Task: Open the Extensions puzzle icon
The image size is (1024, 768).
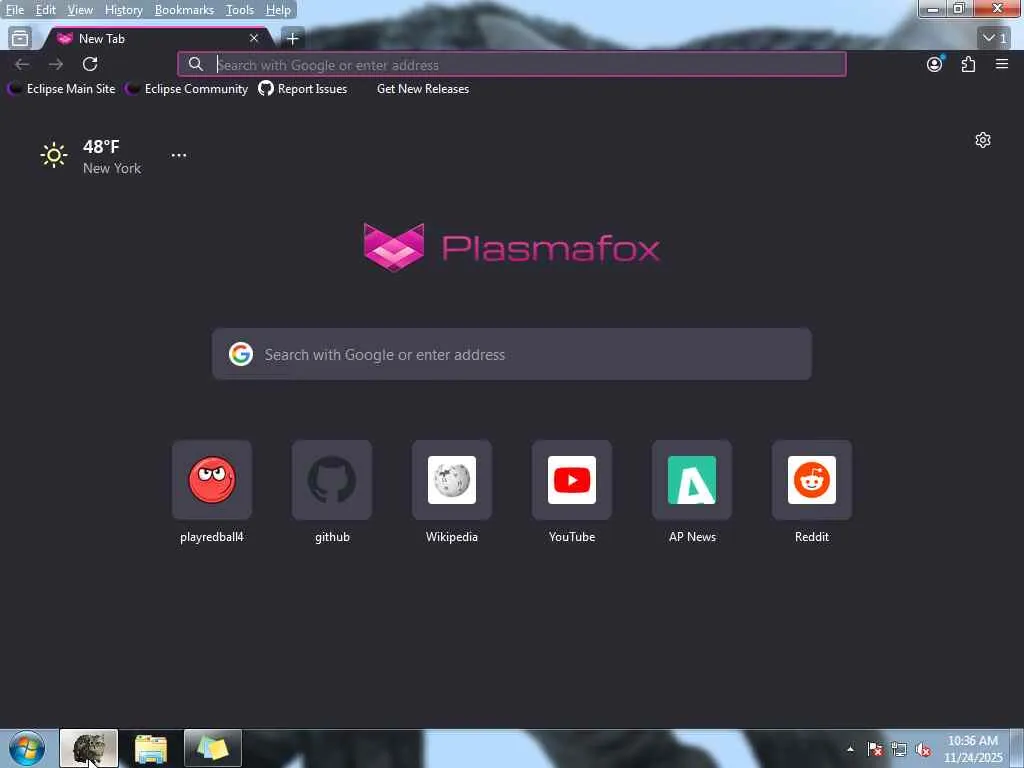Action: pos(968,64)
